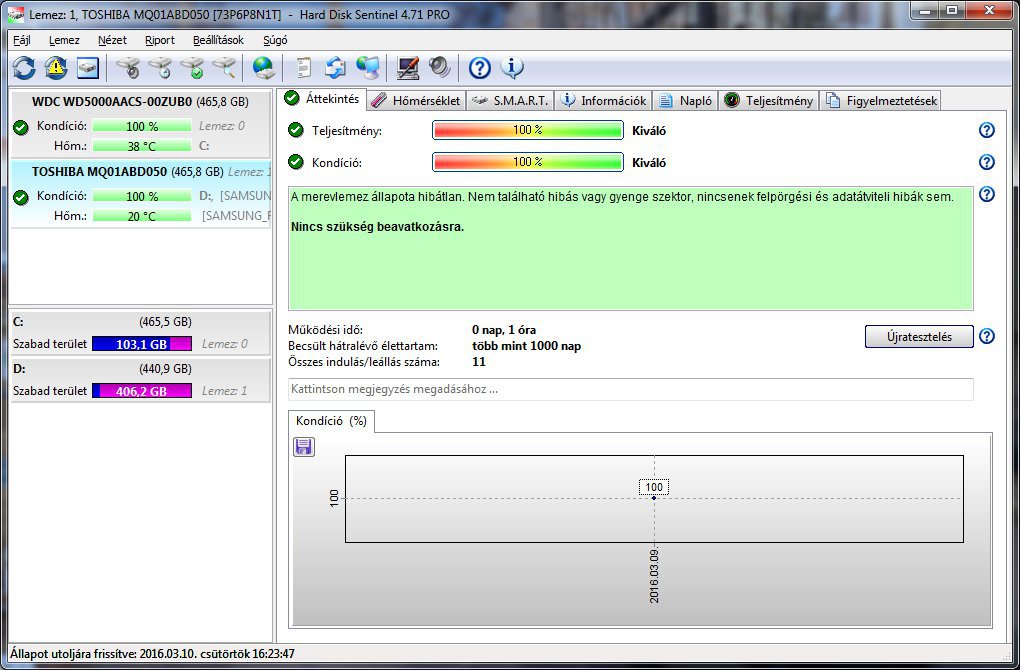Click D: free space bar 406,2 GB

click(142, 391)
